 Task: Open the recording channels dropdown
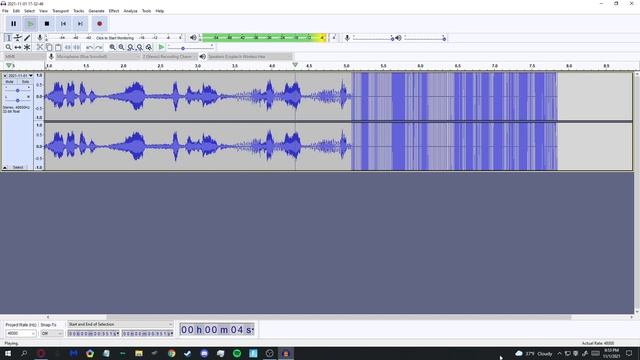169,57
